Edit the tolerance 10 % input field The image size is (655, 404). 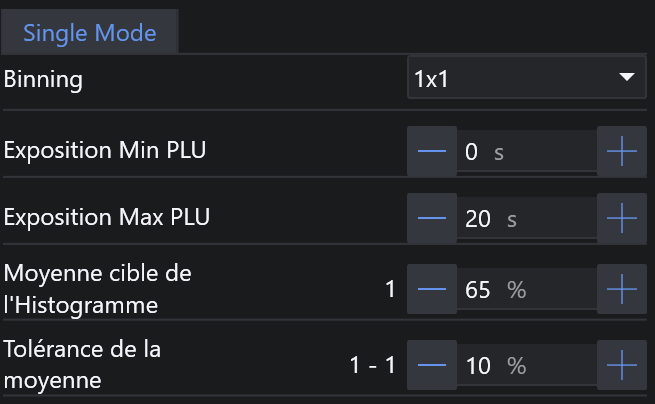(x=526, y=366)
